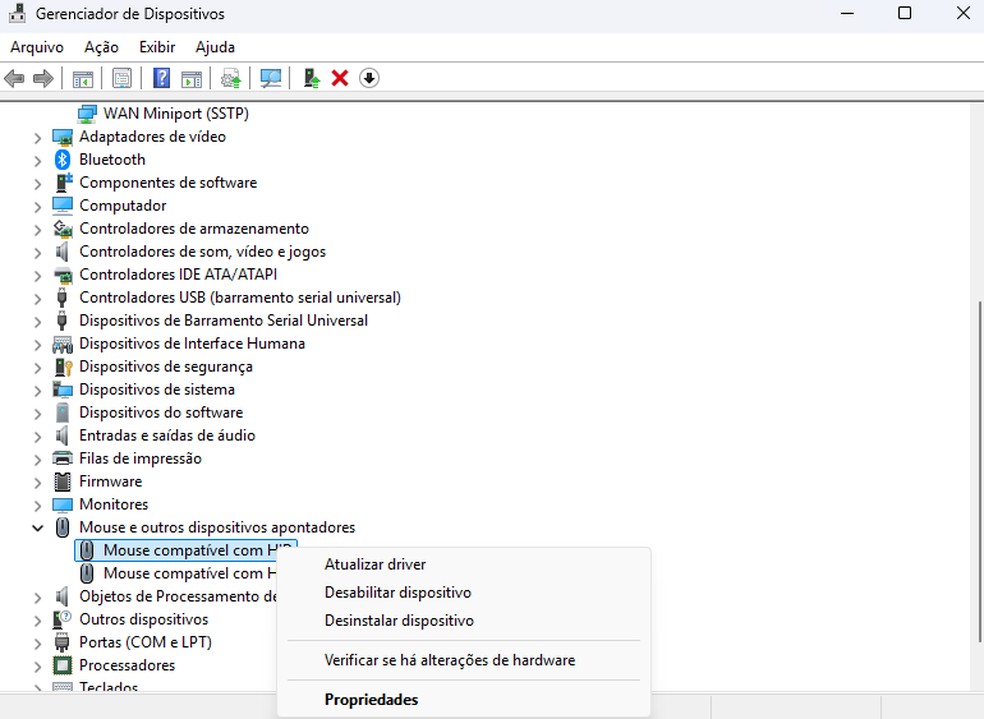984x719 pixels.
Task: Select the Dispositivos de segurança label
Action: [166, 366]
